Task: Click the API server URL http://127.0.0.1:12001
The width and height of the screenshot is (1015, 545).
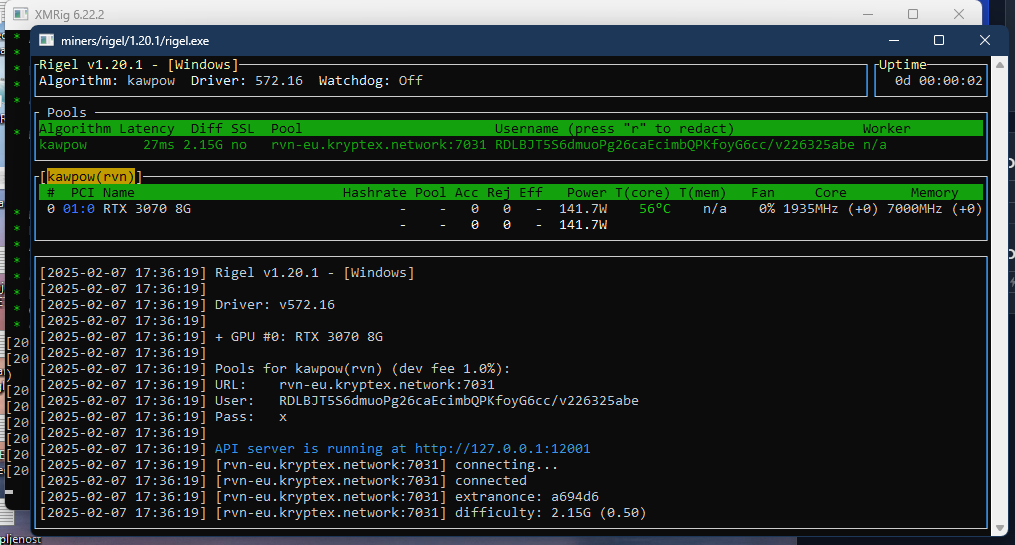Action: click(x=502, y=449)
